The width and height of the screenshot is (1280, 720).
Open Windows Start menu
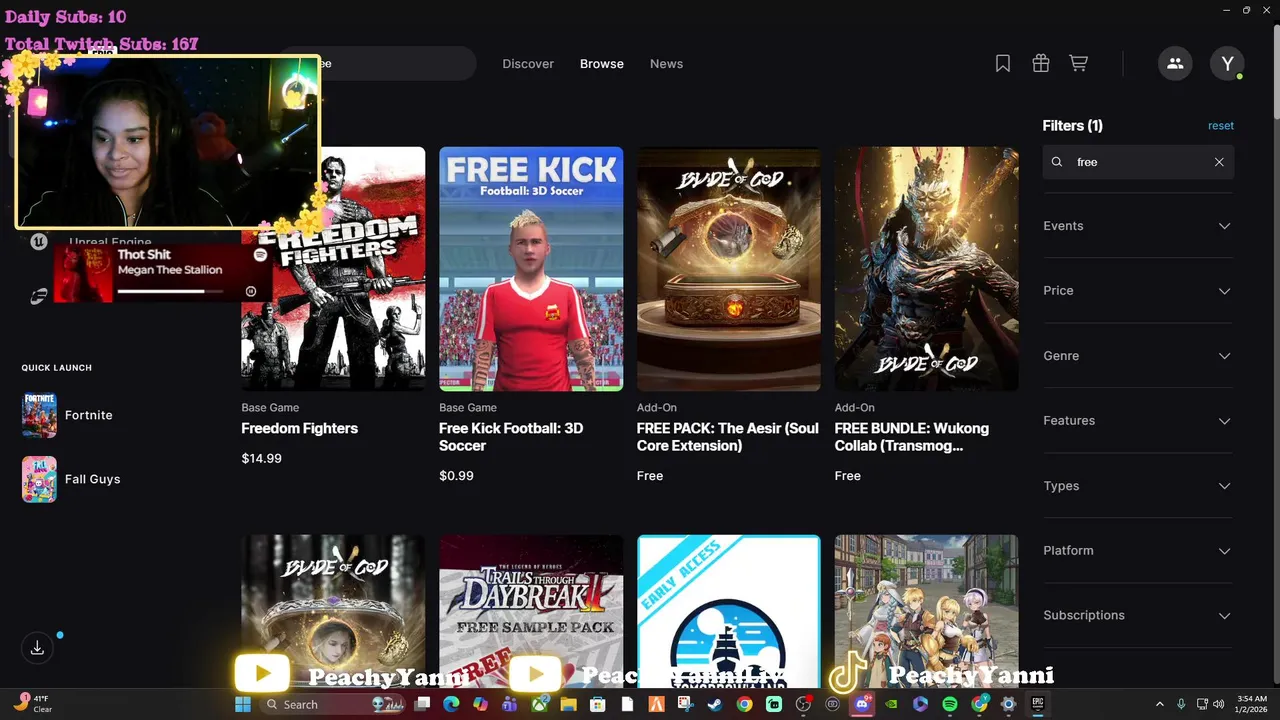(242, 704)
